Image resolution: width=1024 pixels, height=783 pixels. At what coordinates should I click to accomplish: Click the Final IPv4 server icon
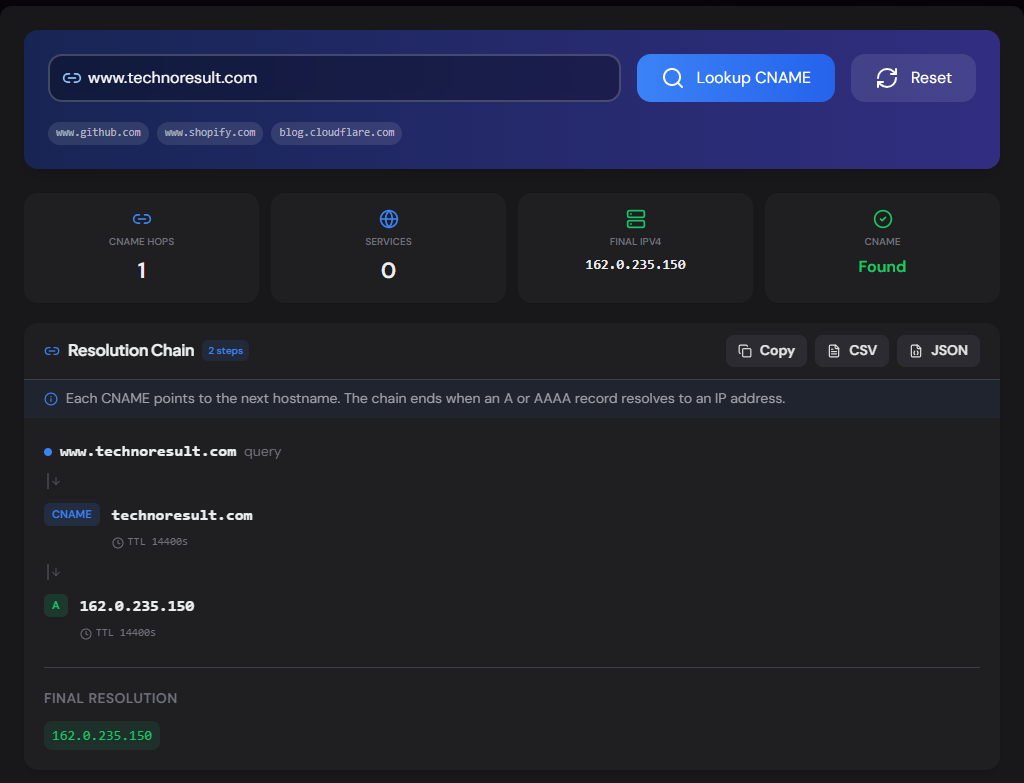pyautogui.click(x=635, y=219)
